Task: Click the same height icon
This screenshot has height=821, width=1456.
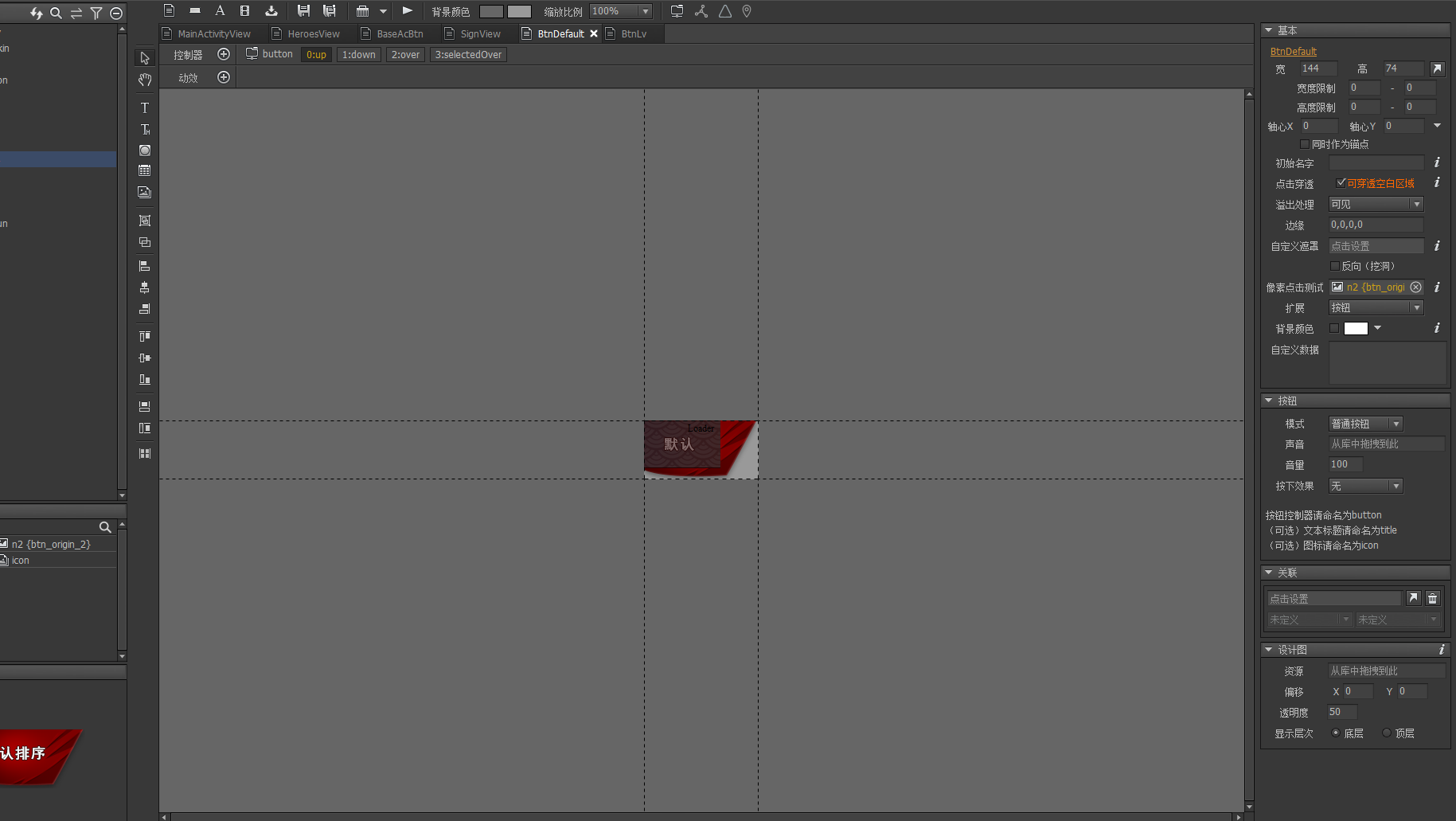Action: [x=145, y=428]
